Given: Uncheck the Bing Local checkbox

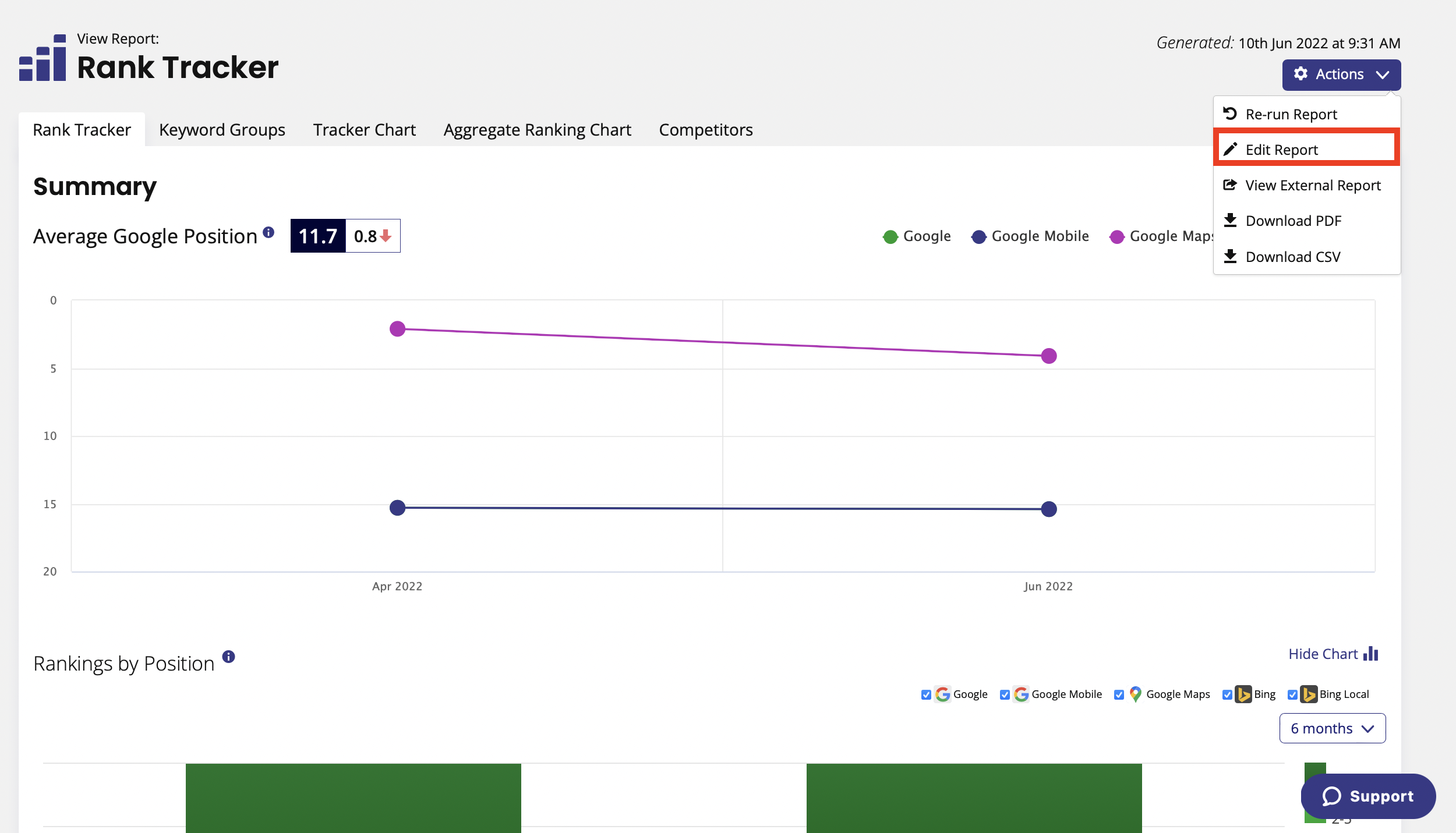Looking at the screenshot, I should [1292, 694].
